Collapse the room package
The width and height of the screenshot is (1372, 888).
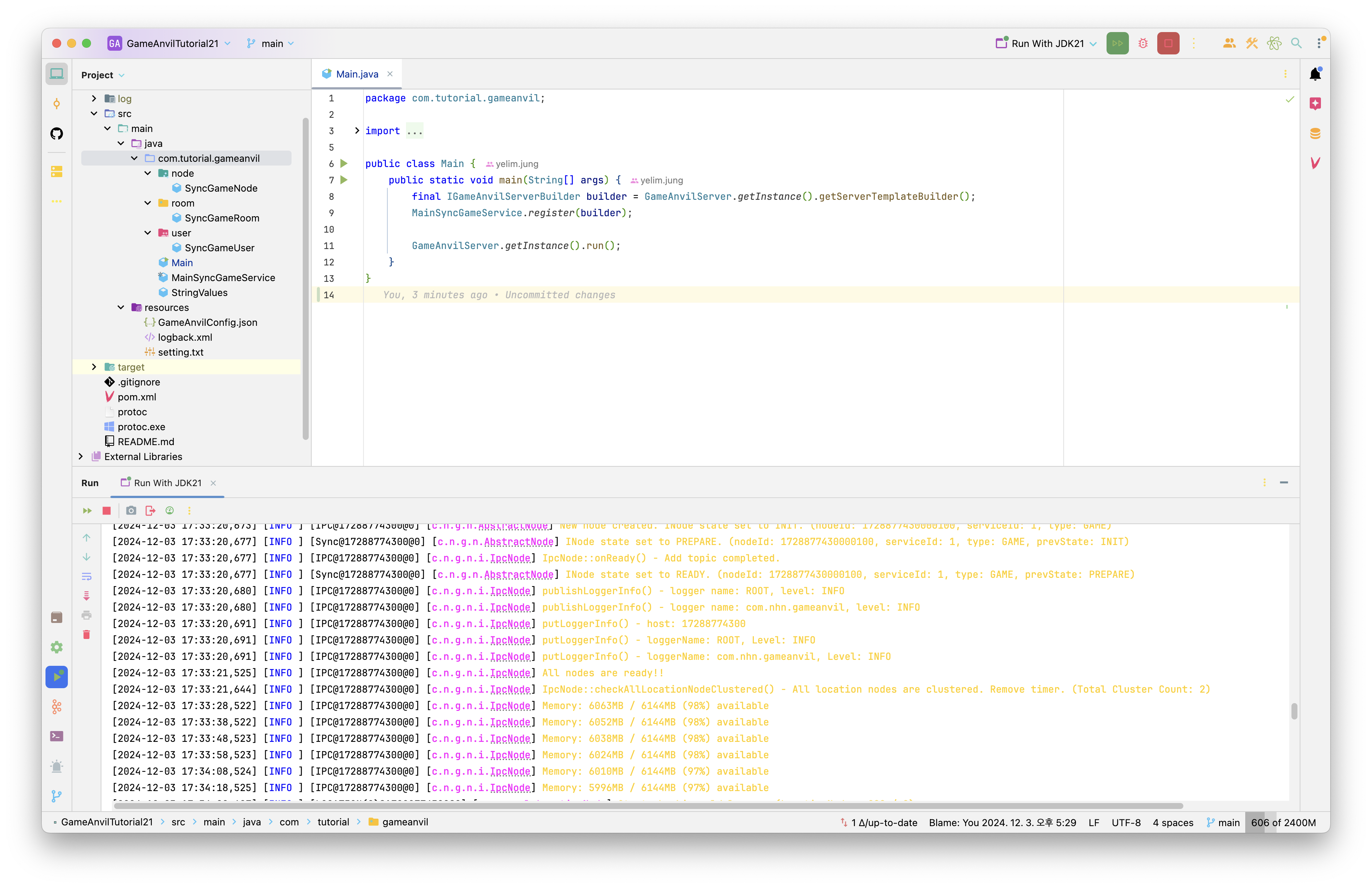[148, 203]
